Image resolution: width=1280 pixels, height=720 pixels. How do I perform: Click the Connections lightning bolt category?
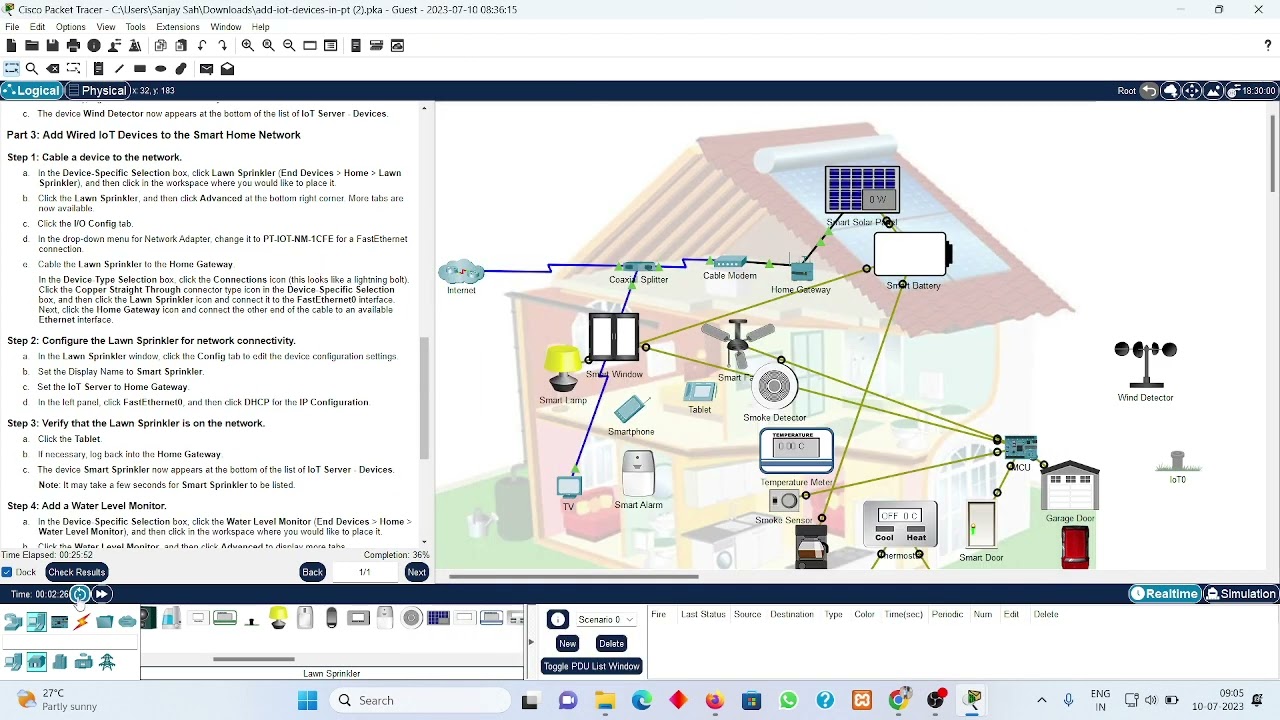pos(82,622)
